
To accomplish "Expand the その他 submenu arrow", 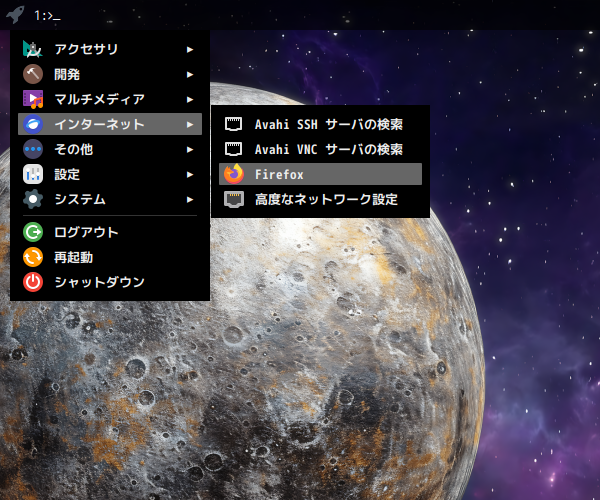I will 190,150.
